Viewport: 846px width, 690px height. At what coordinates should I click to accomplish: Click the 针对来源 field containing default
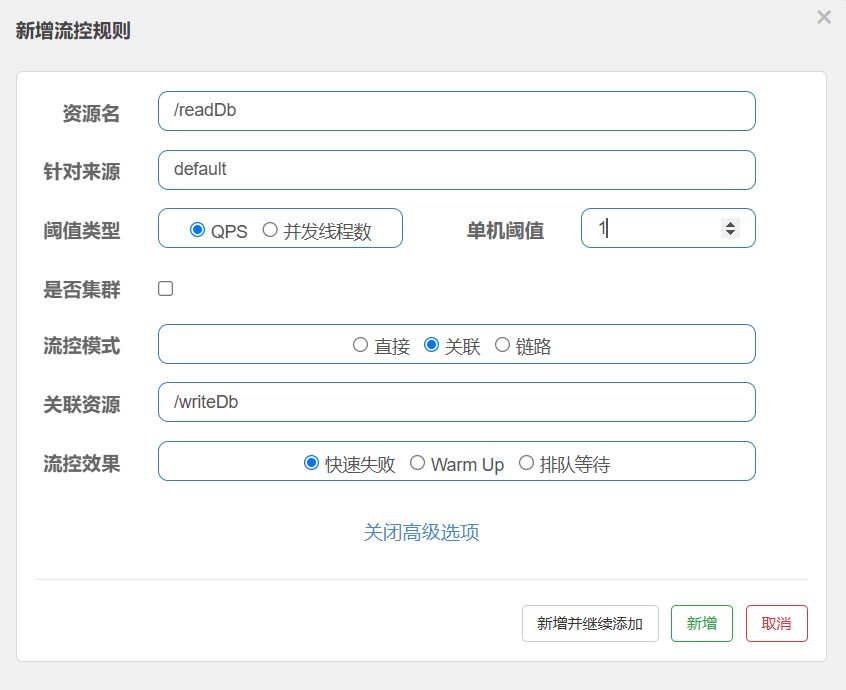456,170
